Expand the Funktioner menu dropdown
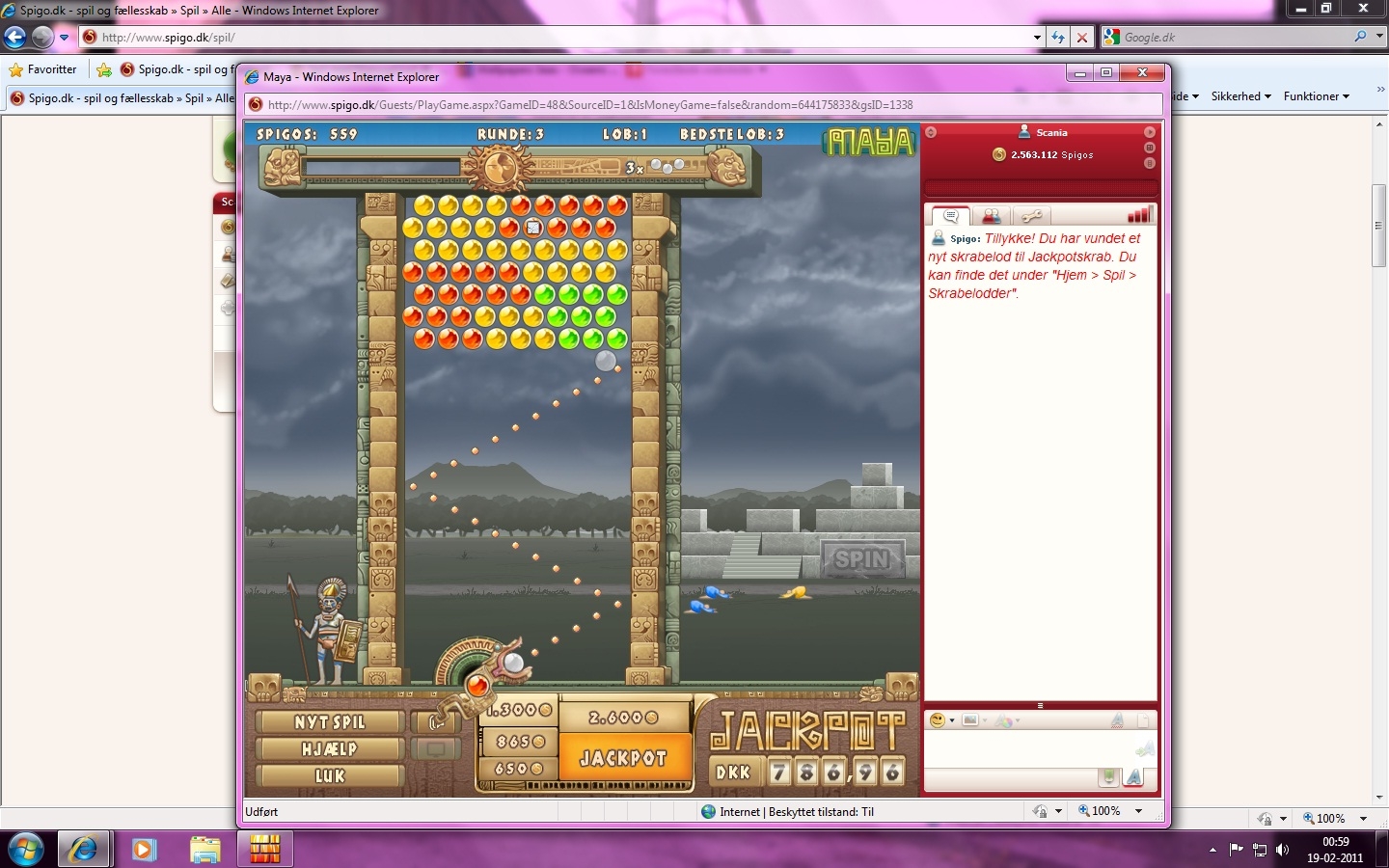This screenshot has width=1389, height=868. coord(1316,96)
